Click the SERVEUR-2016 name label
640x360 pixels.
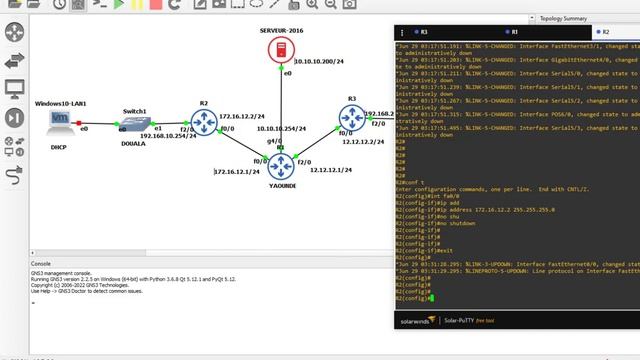click(282, 31)
